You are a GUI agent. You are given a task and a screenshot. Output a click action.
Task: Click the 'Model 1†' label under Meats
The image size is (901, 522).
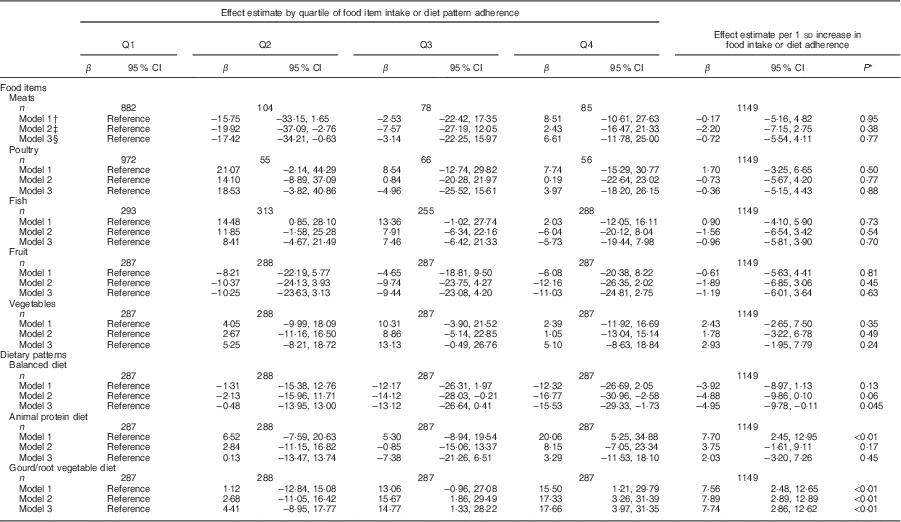coord(38,117)
